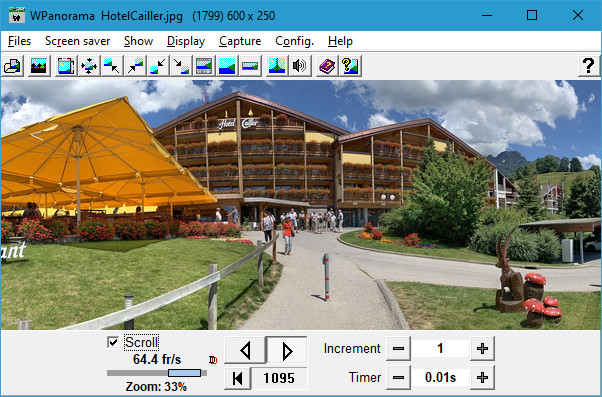The width and height of the screenshot is (602, 397).
Task: Toggle sound with the speaker icon
Action: (x=300, y=66)
